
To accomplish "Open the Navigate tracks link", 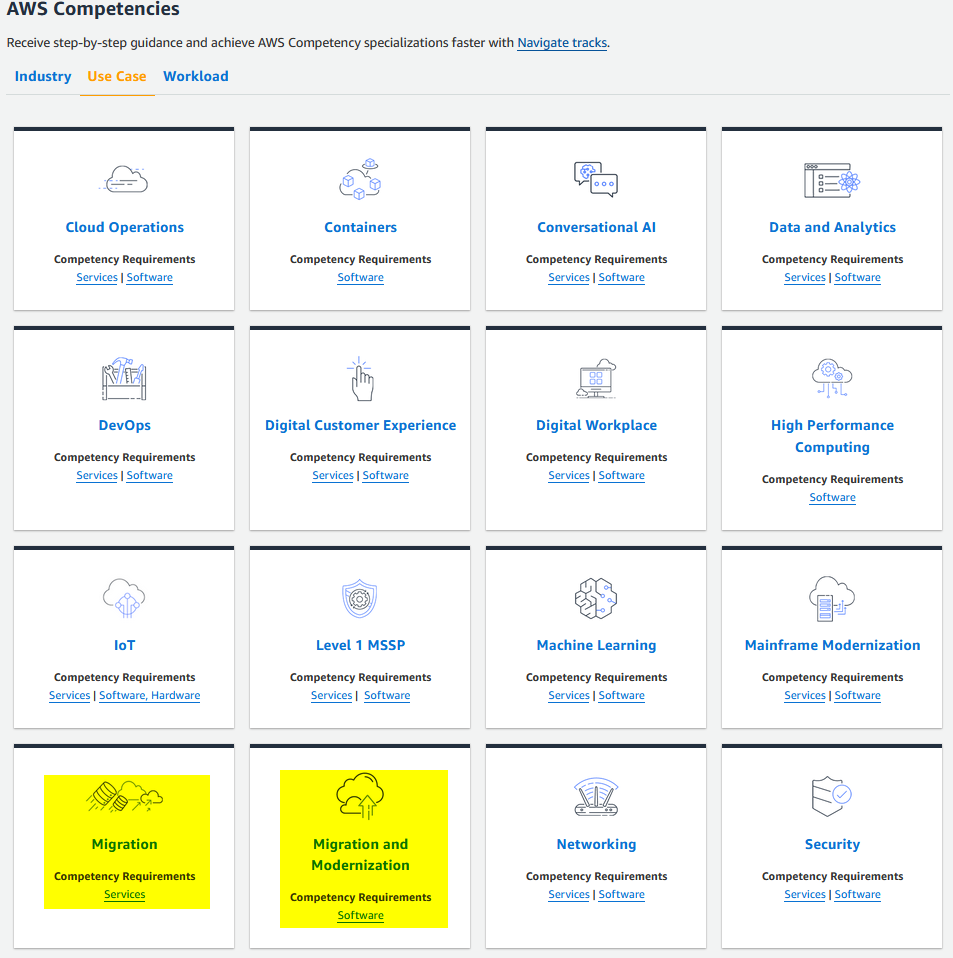I will point(562,43).
